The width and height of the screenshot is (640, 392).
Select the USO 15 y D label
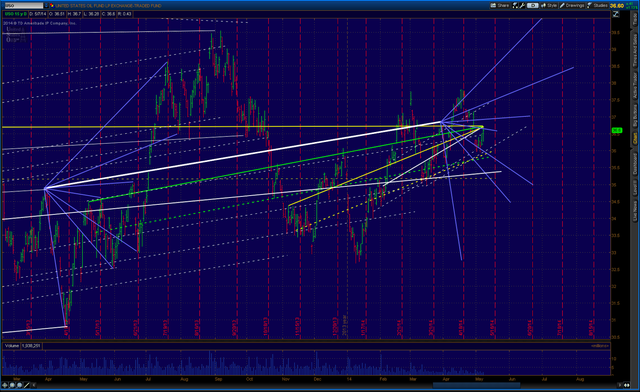tap(16, 14)
